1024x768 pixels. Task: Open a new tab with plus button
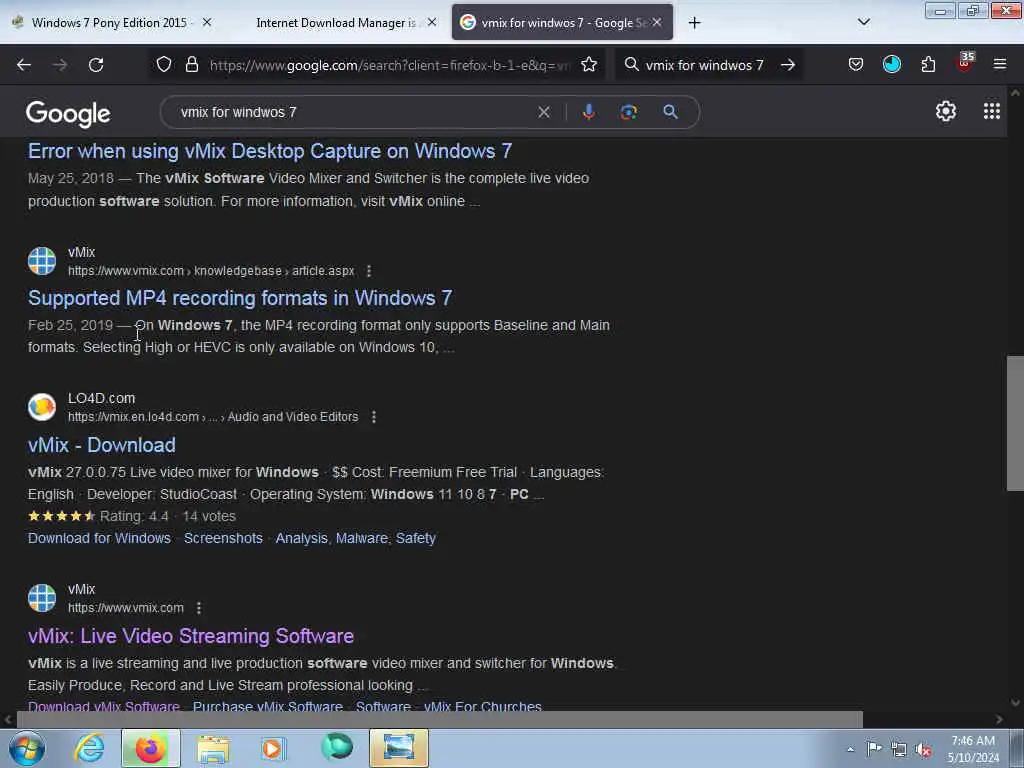[x=694, y=23]
